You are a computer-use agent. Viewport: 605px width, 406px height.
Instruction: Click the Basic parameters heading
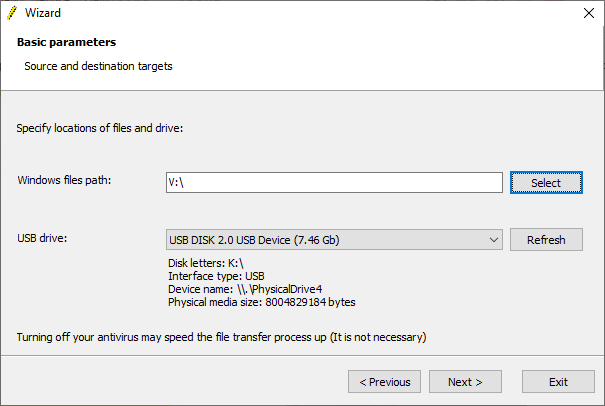tap(66, 43)
